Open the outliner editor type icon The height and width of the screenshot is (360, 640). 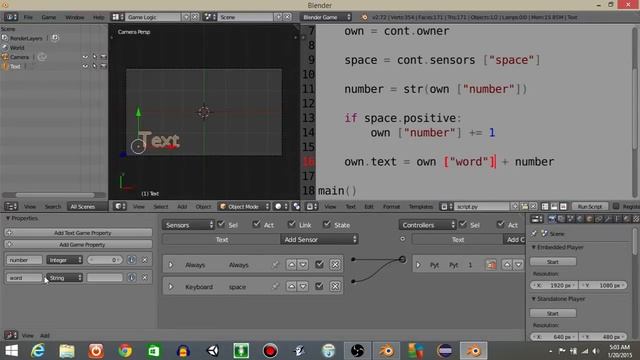[x=11, y=207]
